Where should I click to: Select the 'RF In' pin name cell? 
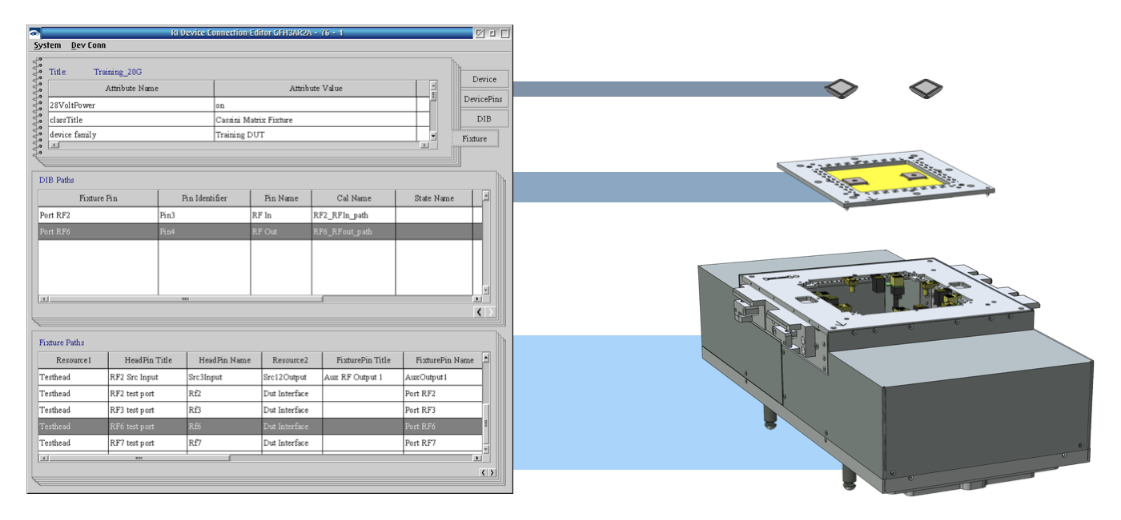[x=281, y=215]
